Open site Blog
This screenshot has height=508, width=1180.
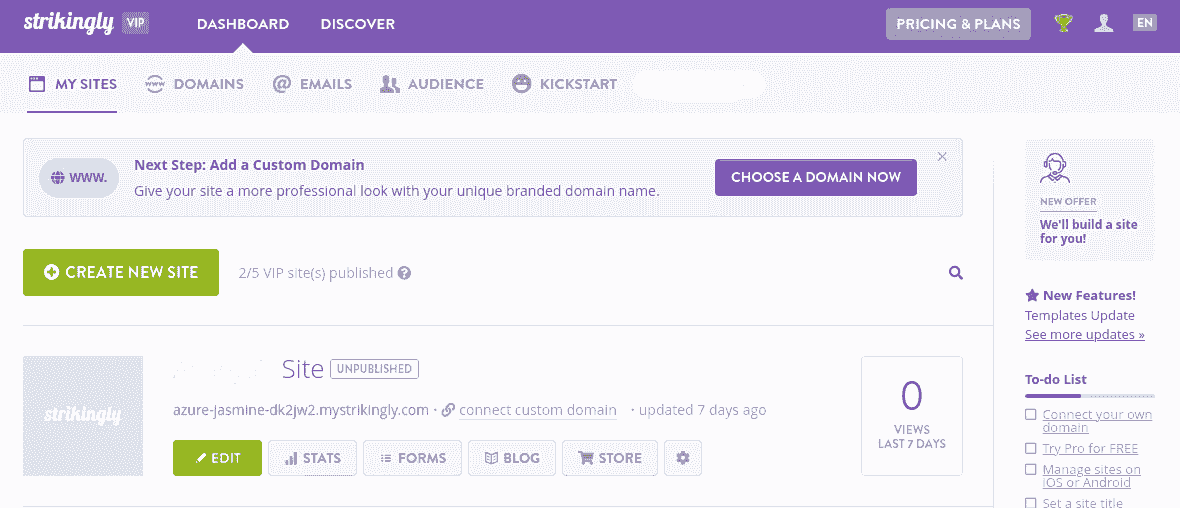[x=512, y=458]
